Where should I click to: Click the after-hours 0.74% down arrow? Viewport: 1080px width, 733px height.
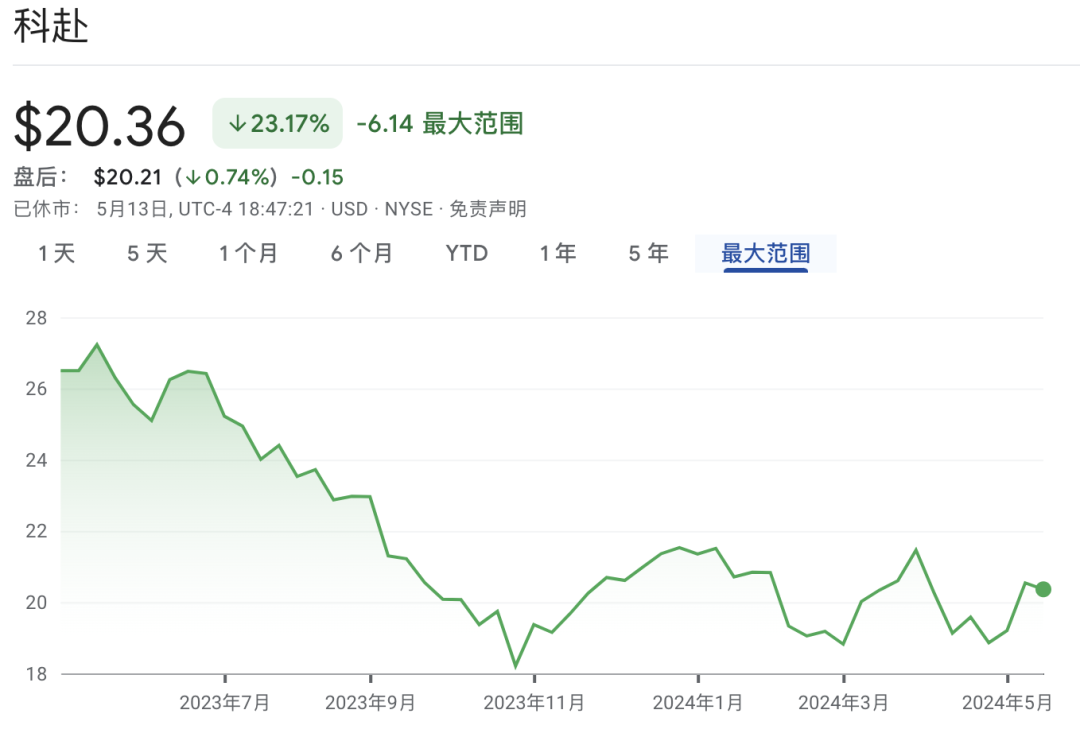194,178
